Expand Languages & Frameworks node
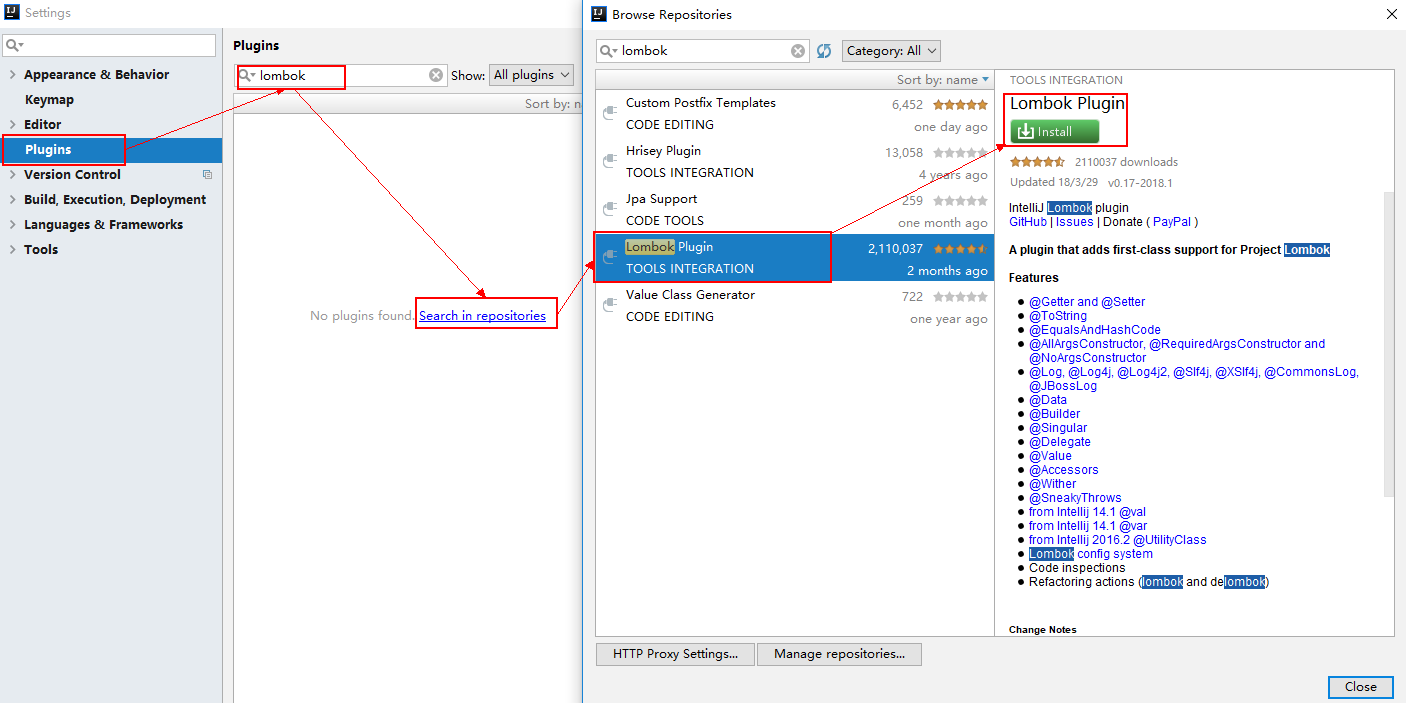The height and width of the screenshot is (703, 1406). (x=12, y=225)
